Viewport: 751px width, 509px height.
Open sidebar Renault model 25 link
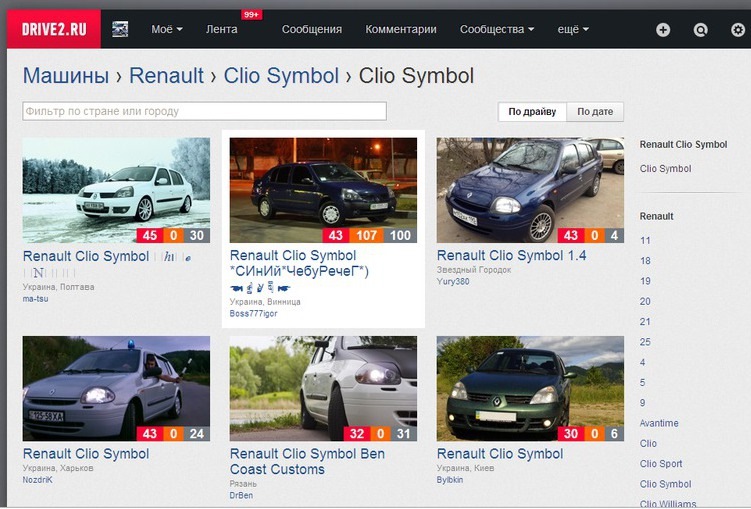[x=645, y=342]
